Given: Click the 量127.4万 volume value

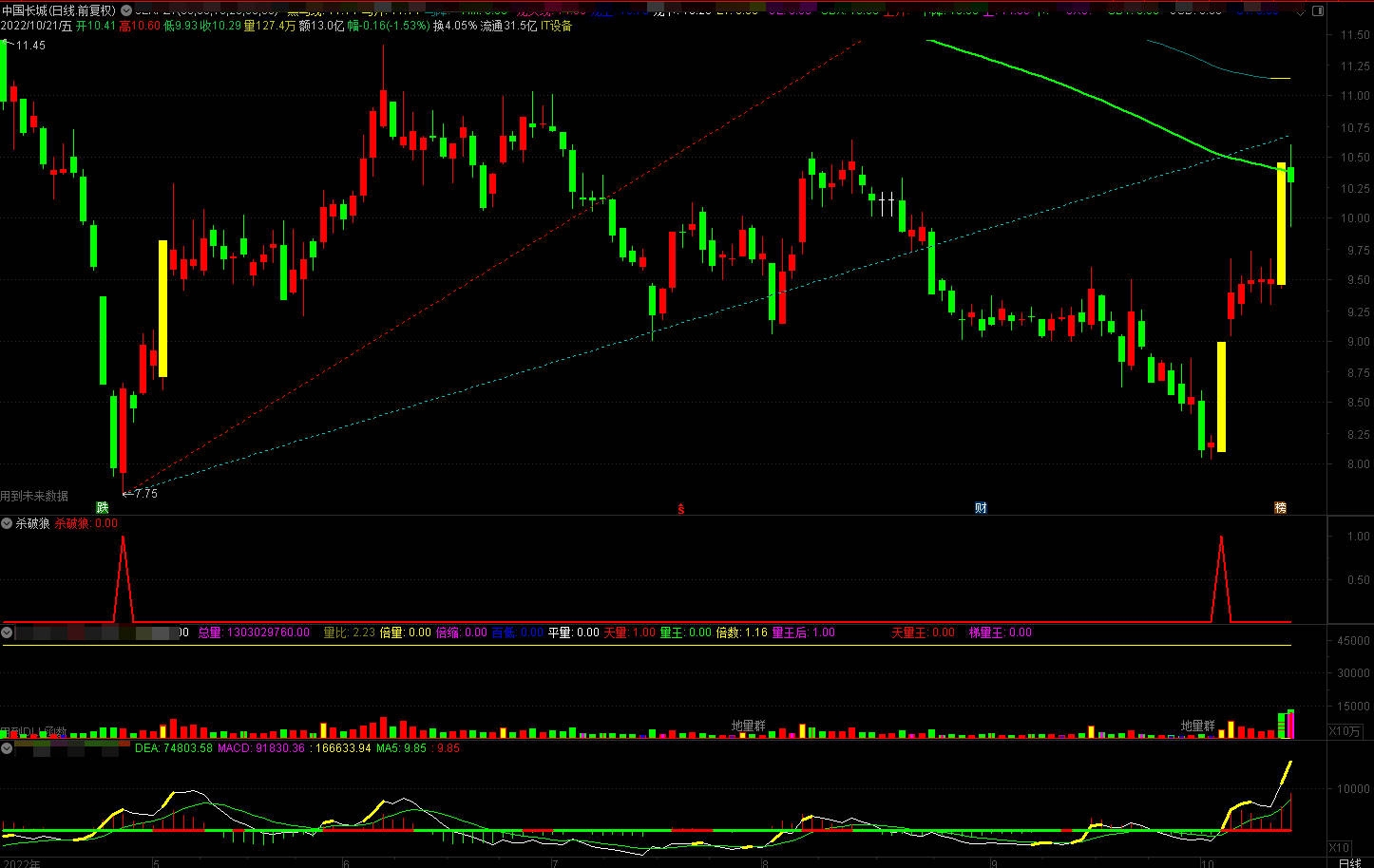Looking at the screenshot, I should click(x=270, y=27).
